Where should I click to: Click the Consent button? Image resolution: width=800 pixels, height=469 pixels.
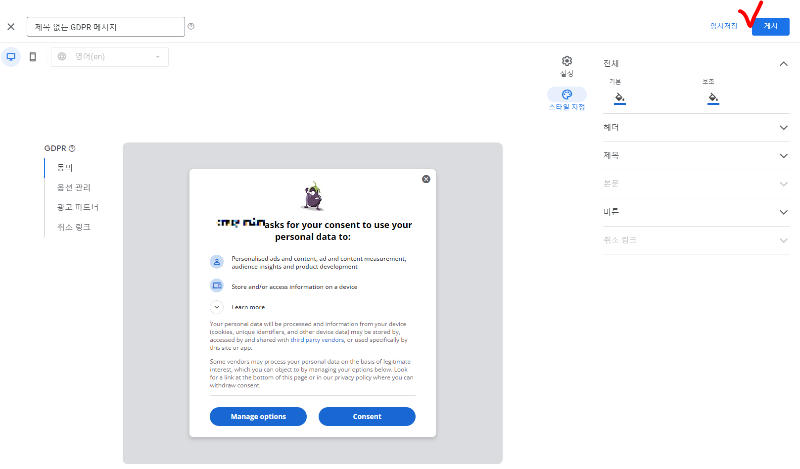tap(367, 416)
